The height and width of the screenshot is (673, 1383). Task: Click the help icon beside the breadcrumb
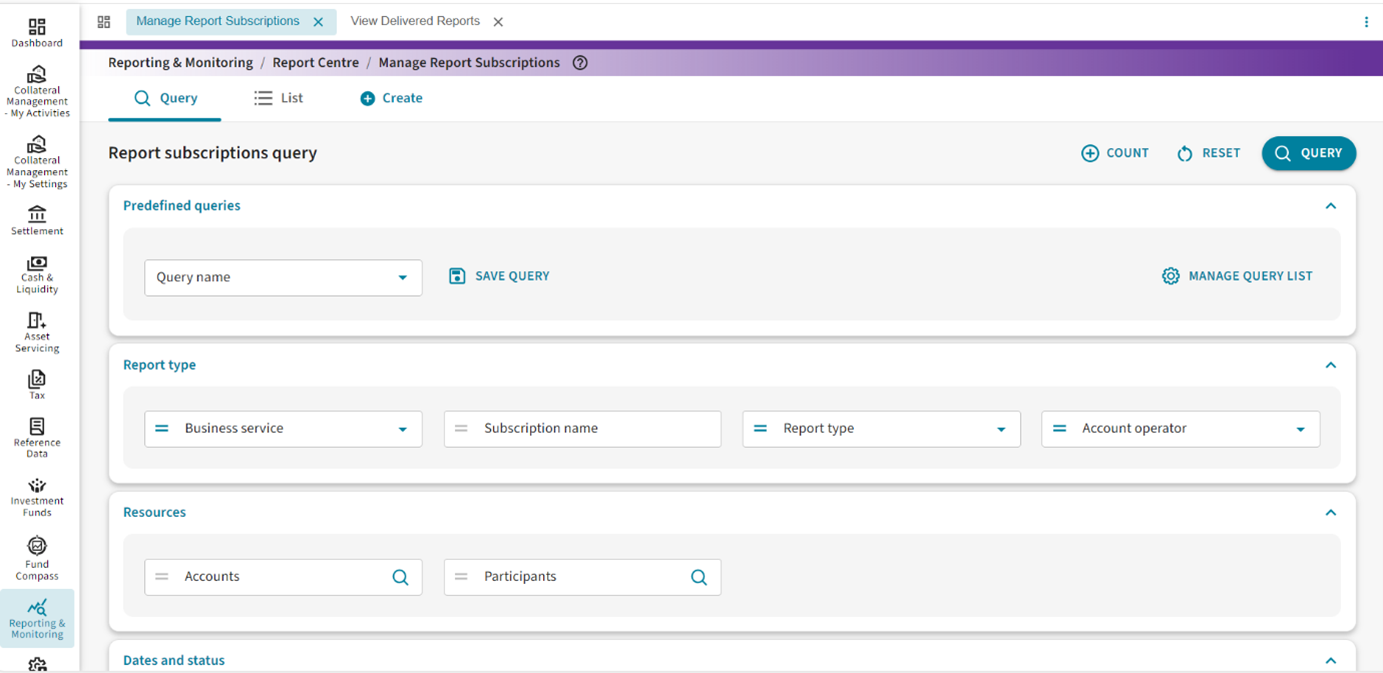tap(580, 63)
